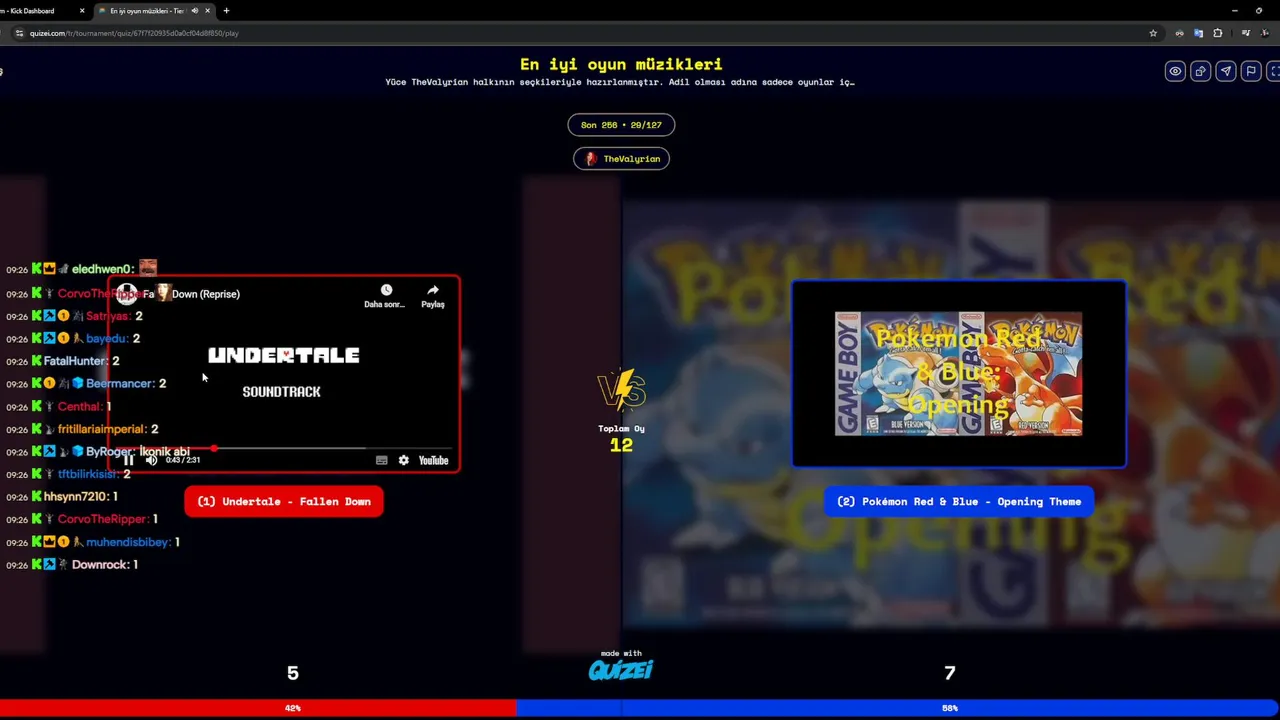Viewport: 1280px width, 720px height.
Task: Click chat user tftbilirkisisi
Action: (x=88, y=474)
